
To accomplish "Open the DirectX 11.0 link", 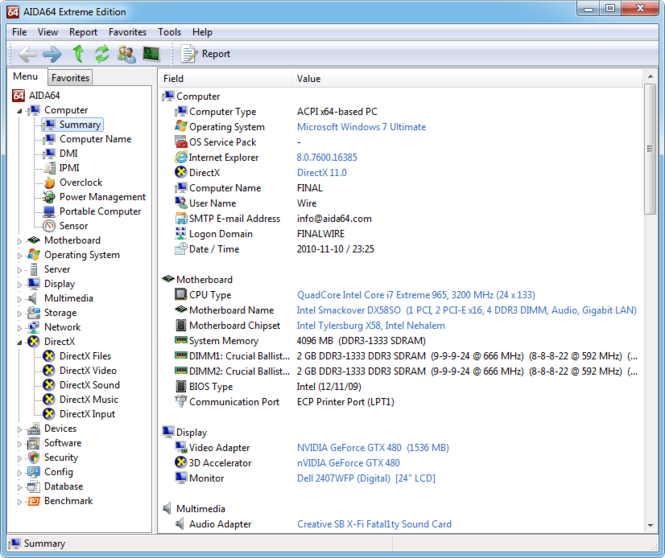I will (x=322, y=173).
